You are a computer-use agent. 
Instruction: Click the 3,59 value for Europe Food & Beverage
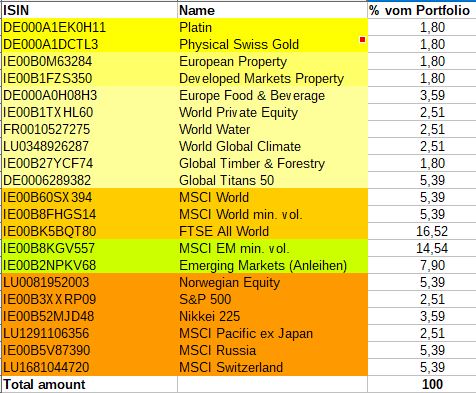422,95
